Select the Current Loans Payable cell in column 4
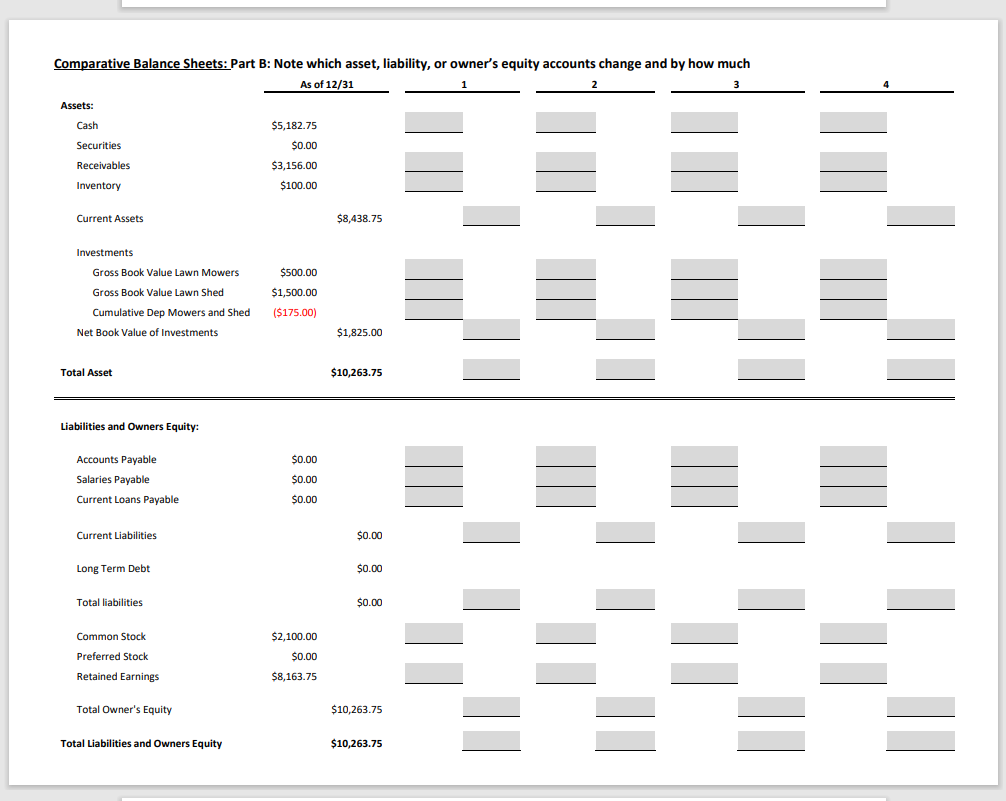The width and height of the screenshot is (1006, 801). coord(852,496)
